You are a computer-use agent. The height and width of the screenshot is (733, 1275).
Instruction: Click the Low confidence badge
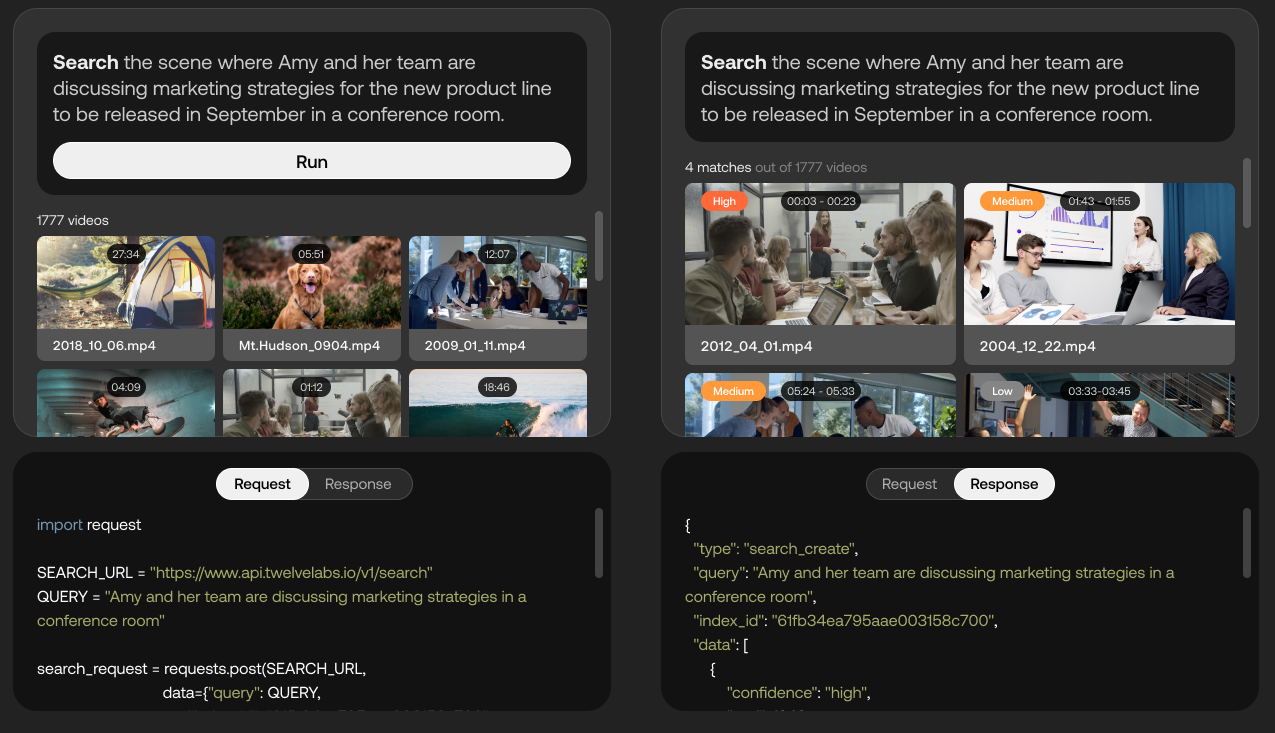pos(1002,391)
